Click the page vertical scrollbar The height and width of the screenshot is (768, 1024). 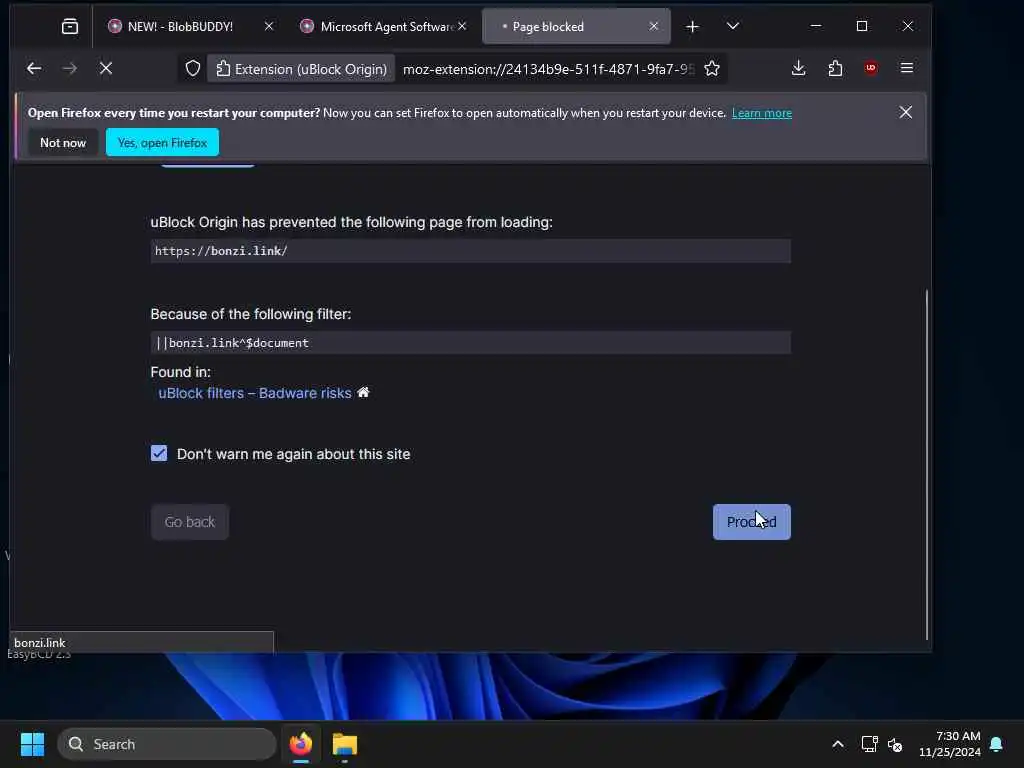tap(926, 464)
